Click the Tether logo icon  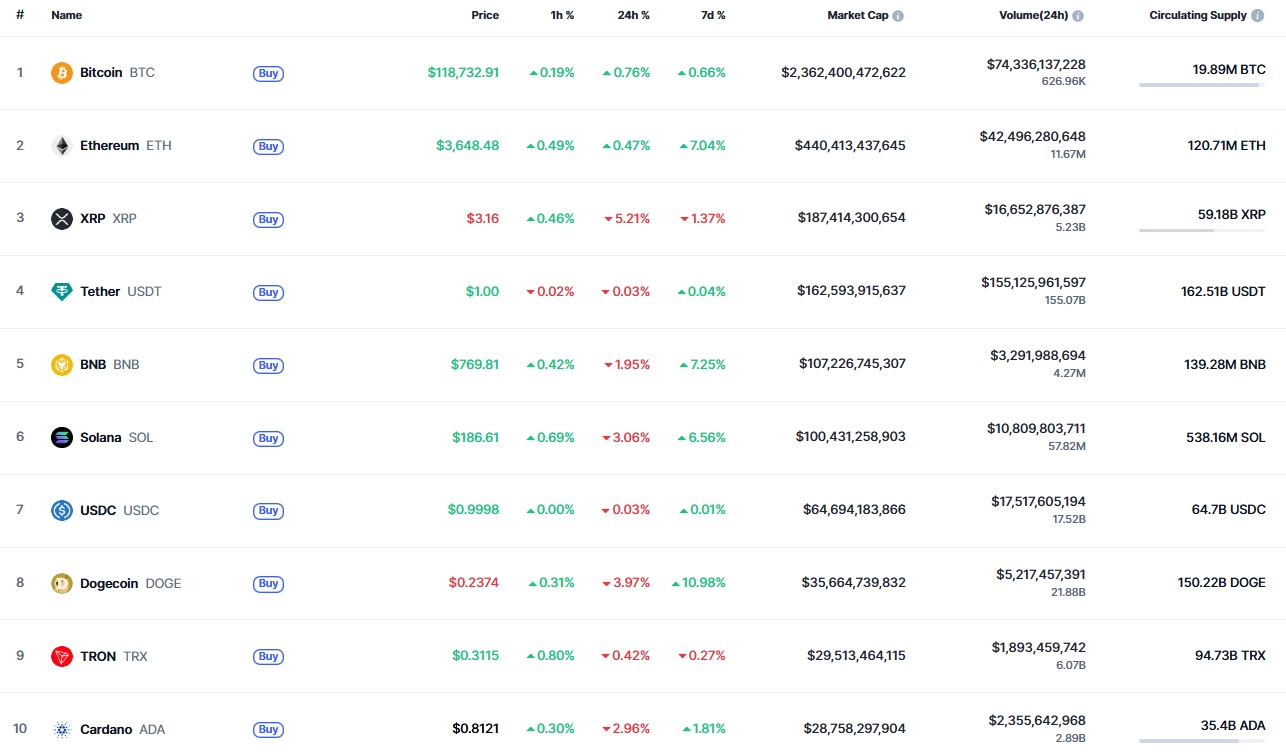62,292
